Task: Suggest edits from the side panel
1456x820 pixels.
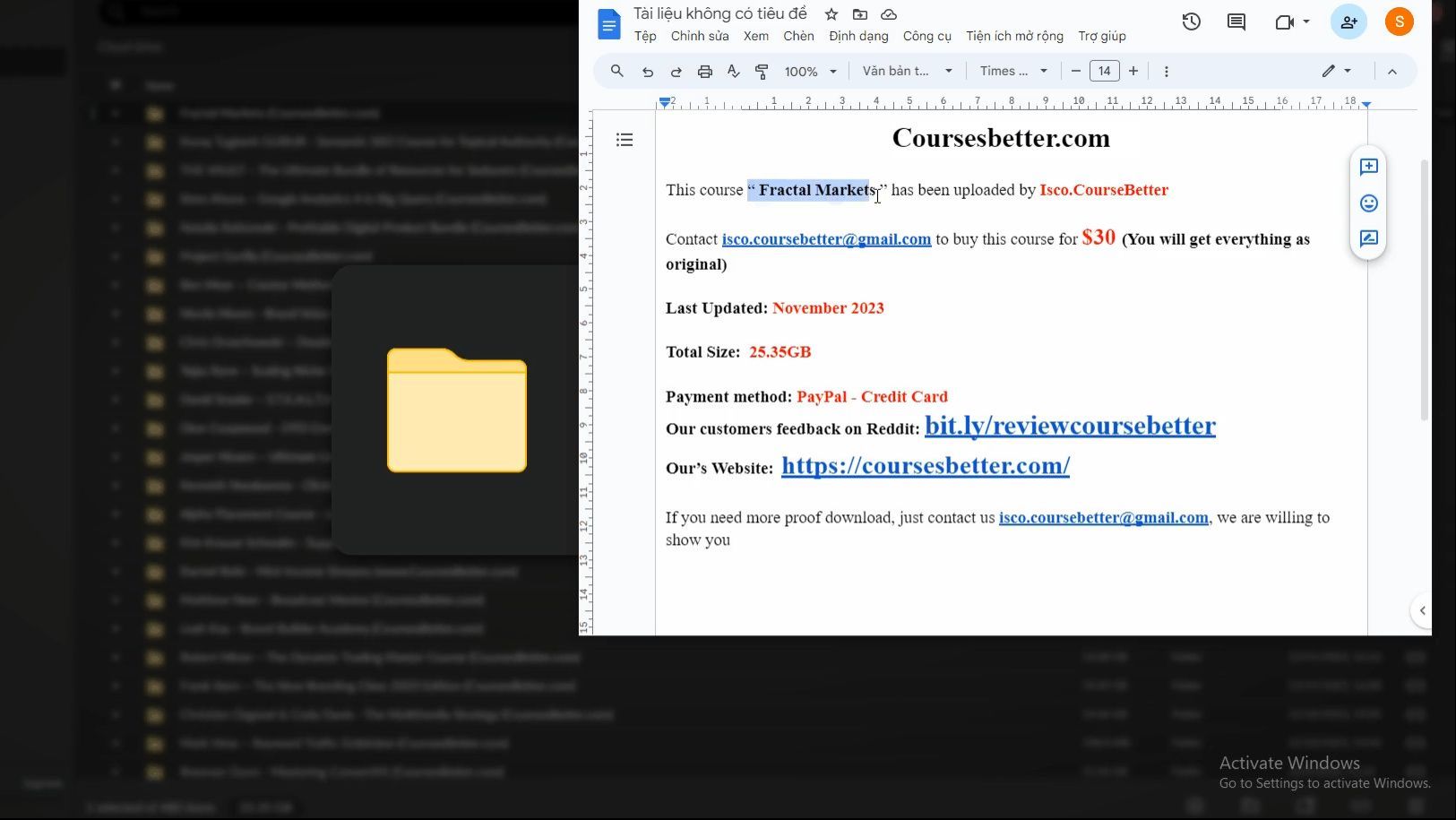Action: pos(1368,239)
